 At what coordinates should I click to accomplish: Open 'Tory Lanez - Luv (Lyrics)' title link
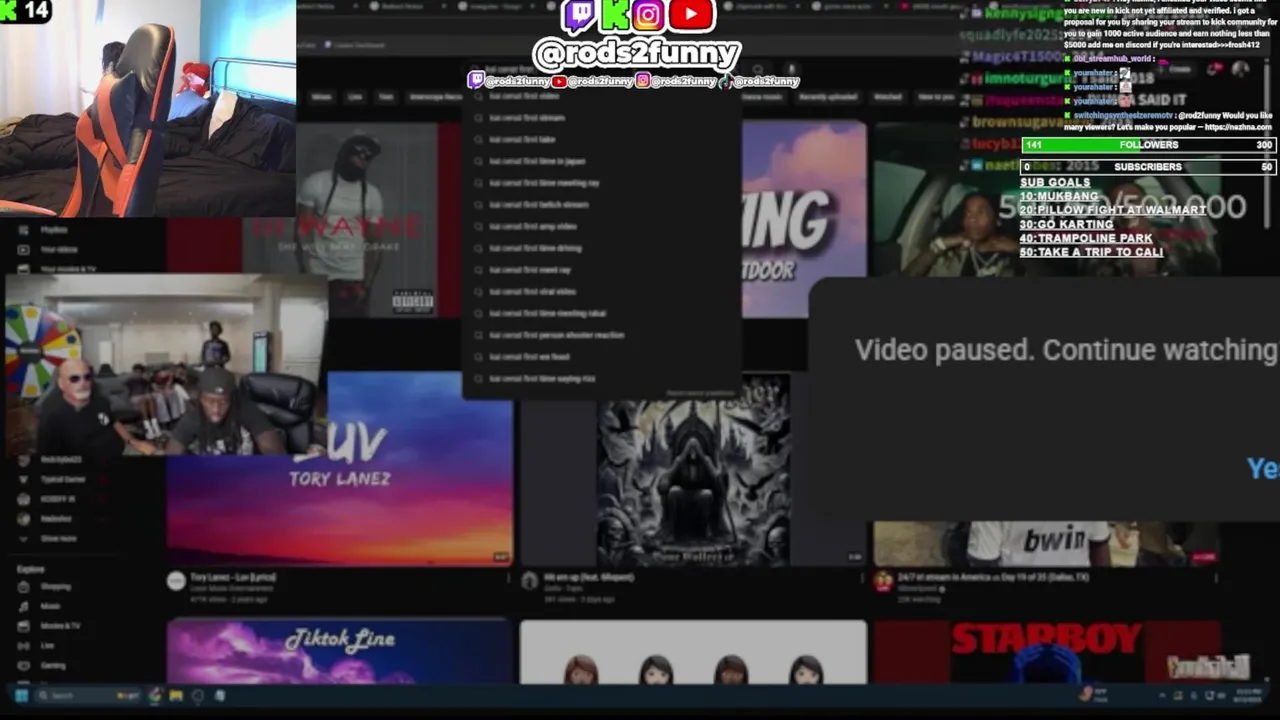232,577
